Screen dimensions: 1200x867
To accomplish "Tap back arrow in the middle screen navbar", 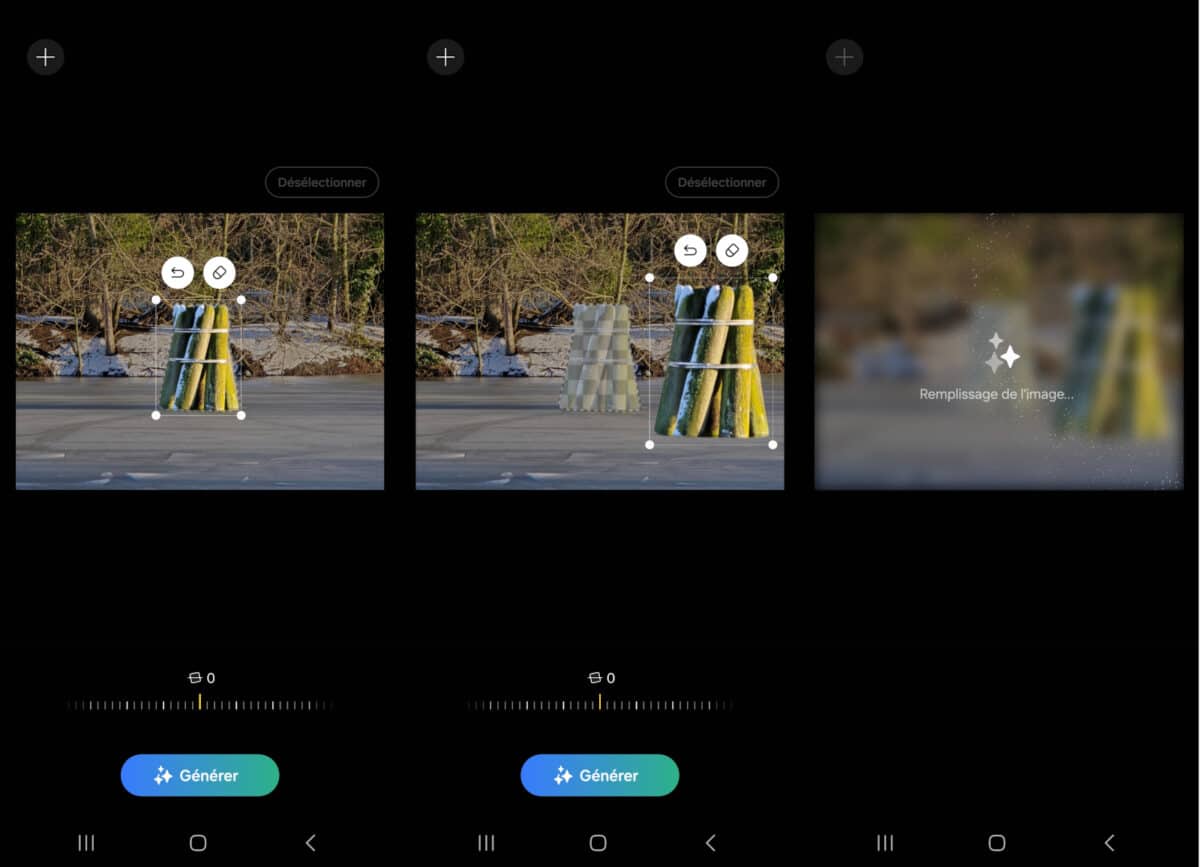I will (710, 843).
